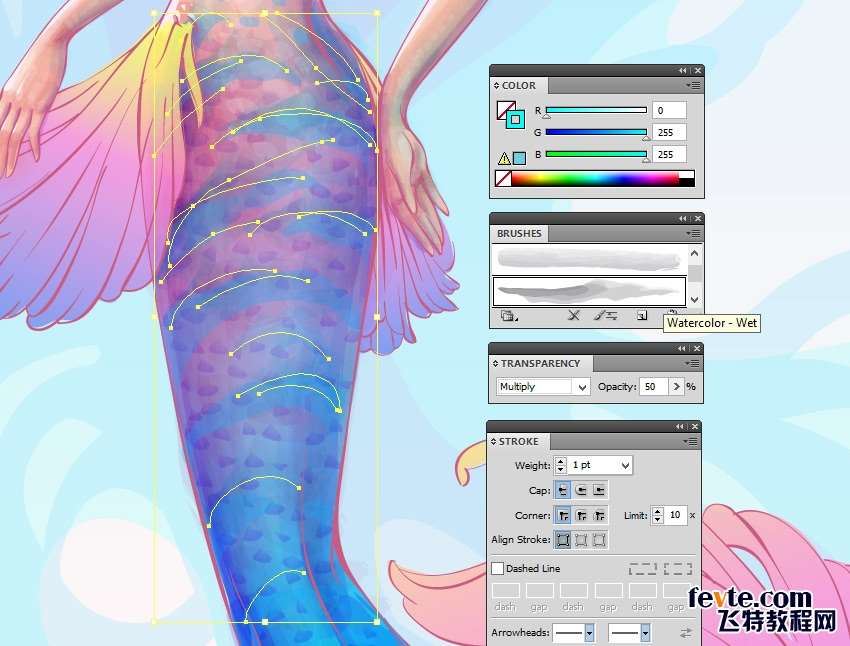Select the Bevel Join corner option

(598, 515)
